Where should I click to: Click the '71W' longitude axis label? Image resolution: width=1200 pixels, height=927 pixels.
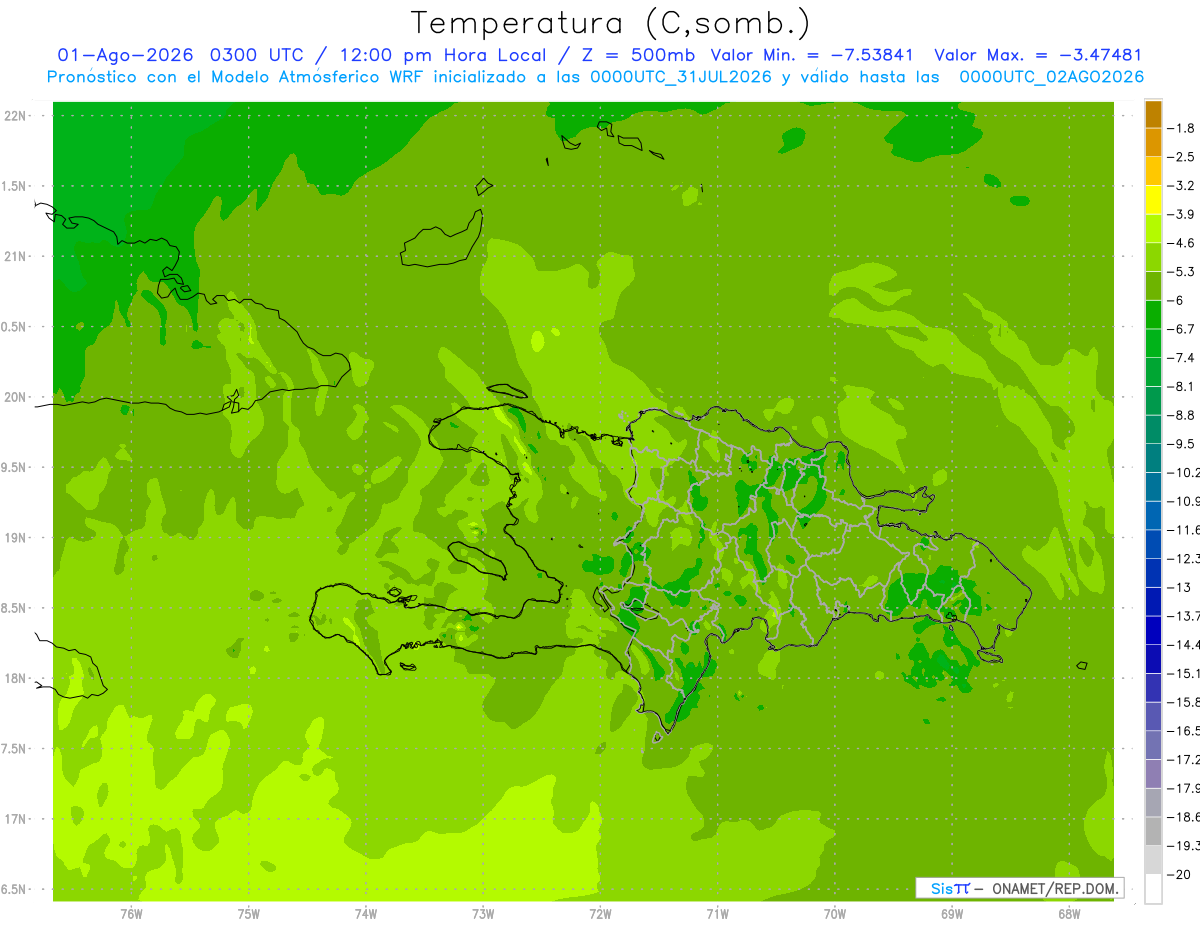[717, 914]
